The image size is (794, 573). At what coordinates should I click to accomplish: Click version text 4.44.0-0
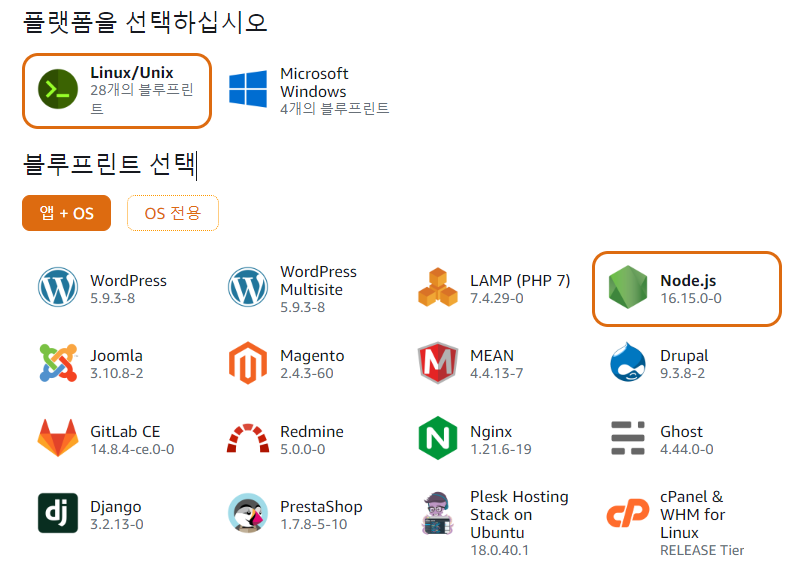click(687, 449)
